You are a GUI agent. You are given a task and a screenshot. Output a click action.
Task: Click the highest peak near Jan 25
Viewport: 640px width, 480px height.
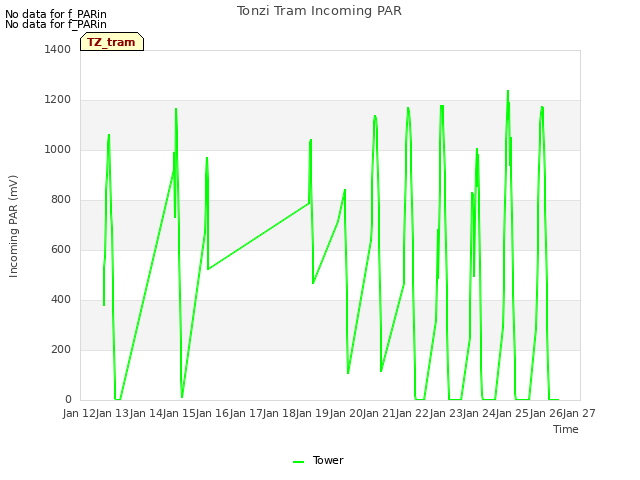508,91
